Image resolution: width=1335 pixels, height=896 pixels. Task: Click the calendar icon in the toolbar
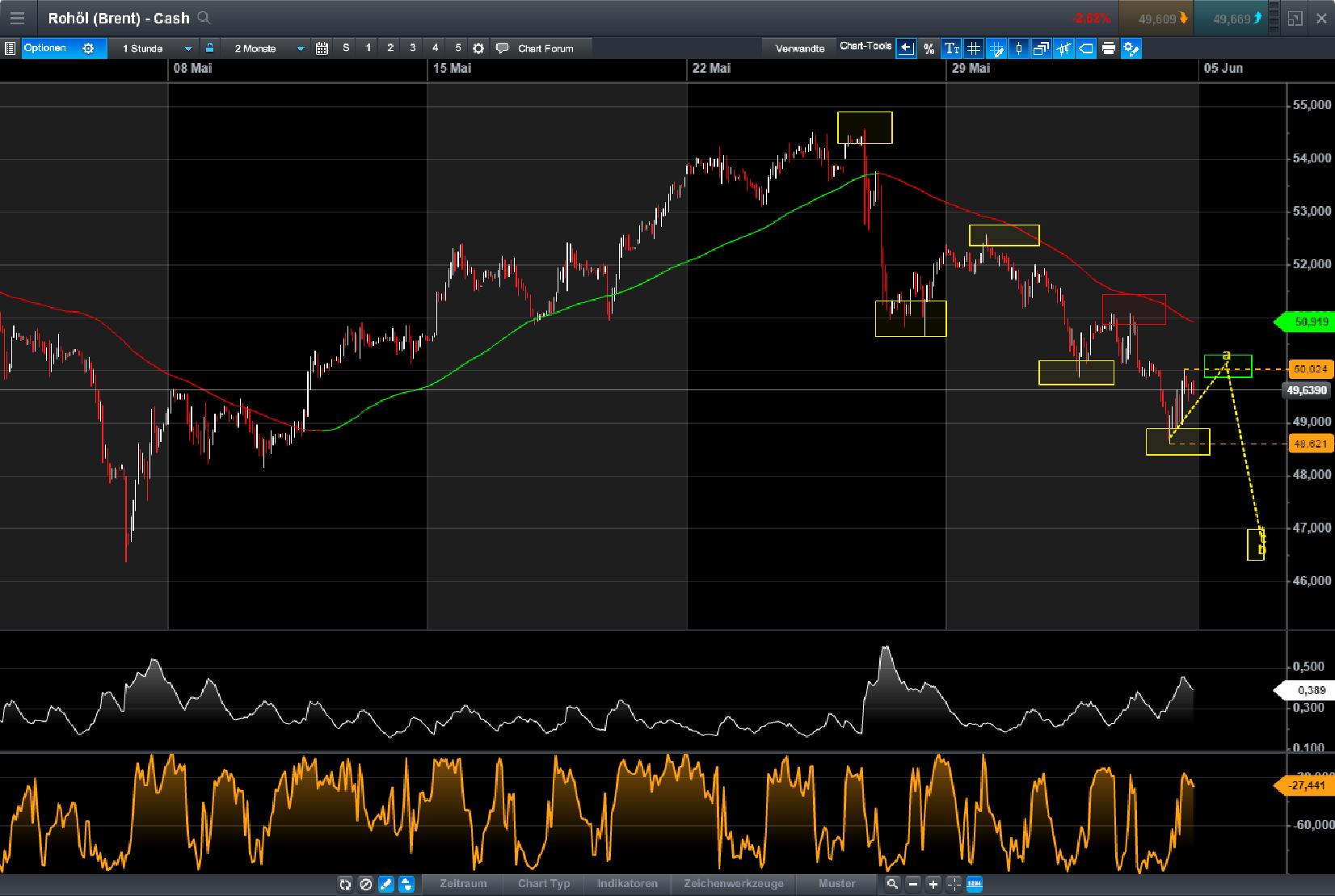click(x=322, y=48)
